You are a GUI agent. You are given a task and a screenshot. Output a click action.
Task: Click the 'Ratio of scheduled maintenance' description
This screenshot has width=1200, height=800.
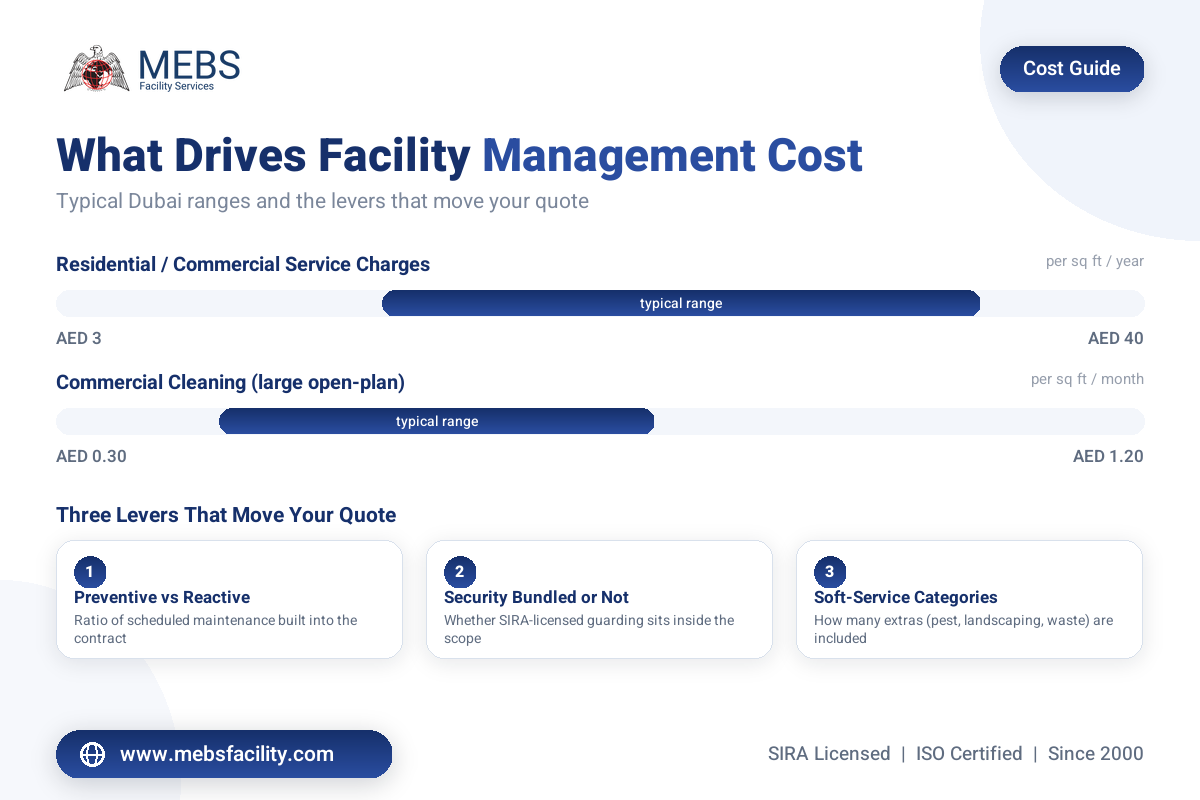[215, 629]
